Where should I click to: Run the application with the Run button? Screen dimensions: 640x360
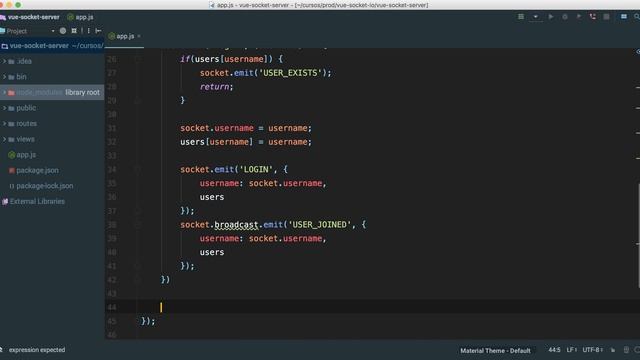tap(551, 17)
